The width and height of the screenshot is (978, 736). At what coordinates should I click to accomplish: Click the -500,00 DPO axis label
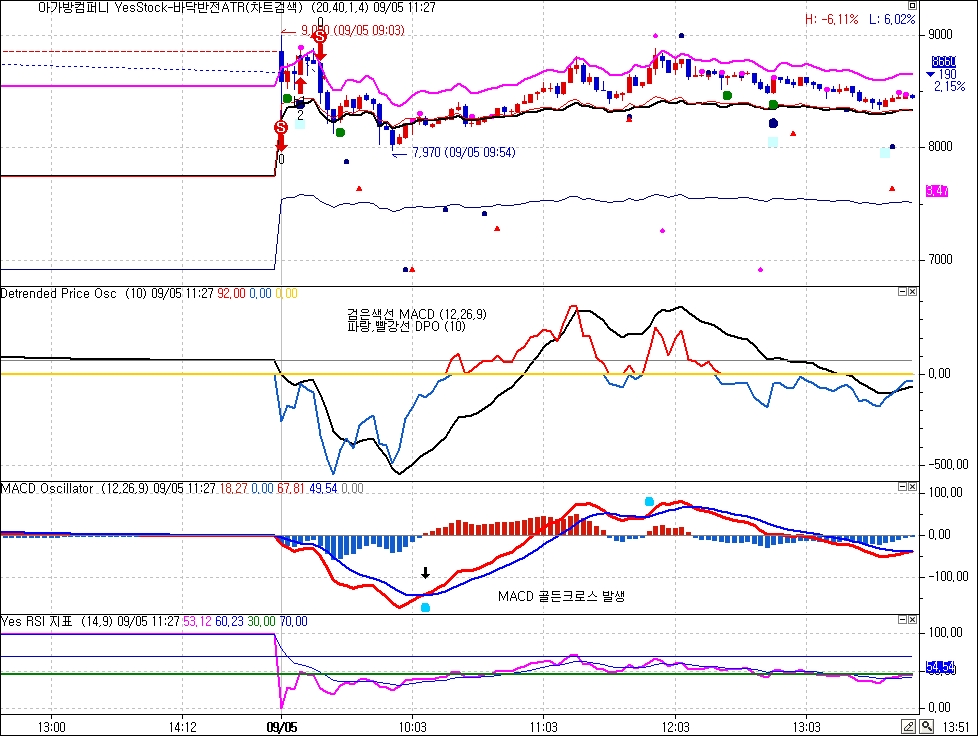tap(948, 465)
